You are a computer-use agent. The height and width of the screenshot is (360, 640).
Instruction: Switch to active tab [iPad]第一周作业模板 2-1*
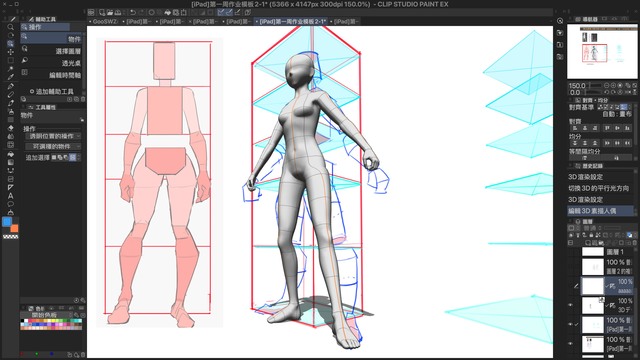(292, 21)
